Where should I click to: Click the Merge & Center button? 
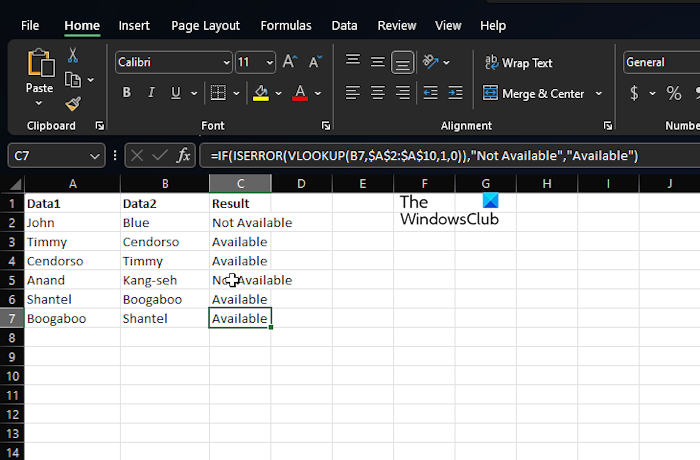534,93
